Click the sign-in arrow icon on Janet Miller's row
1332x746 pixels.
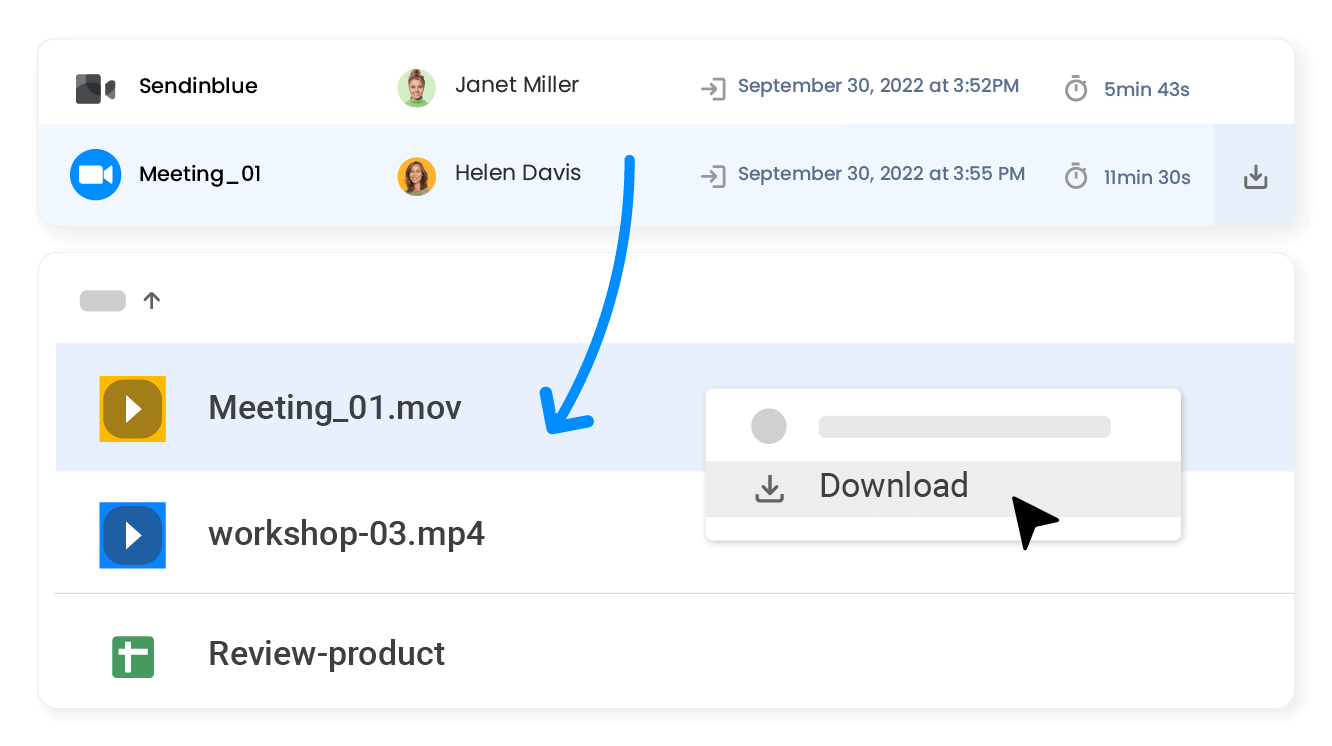coord(712,88)
